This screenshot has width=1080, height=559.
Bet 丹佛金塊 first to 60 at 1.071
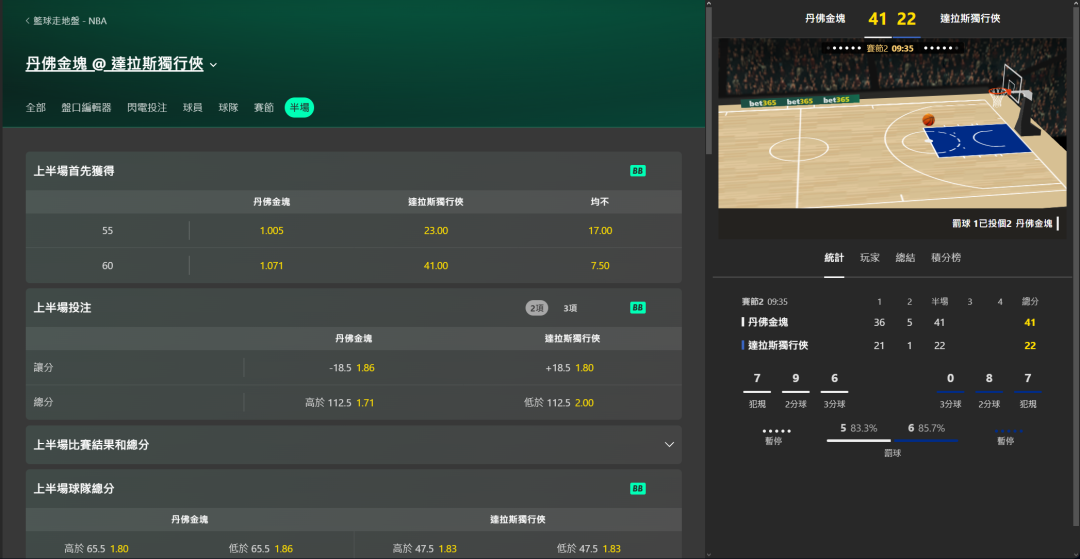click(x=271, y=266)
